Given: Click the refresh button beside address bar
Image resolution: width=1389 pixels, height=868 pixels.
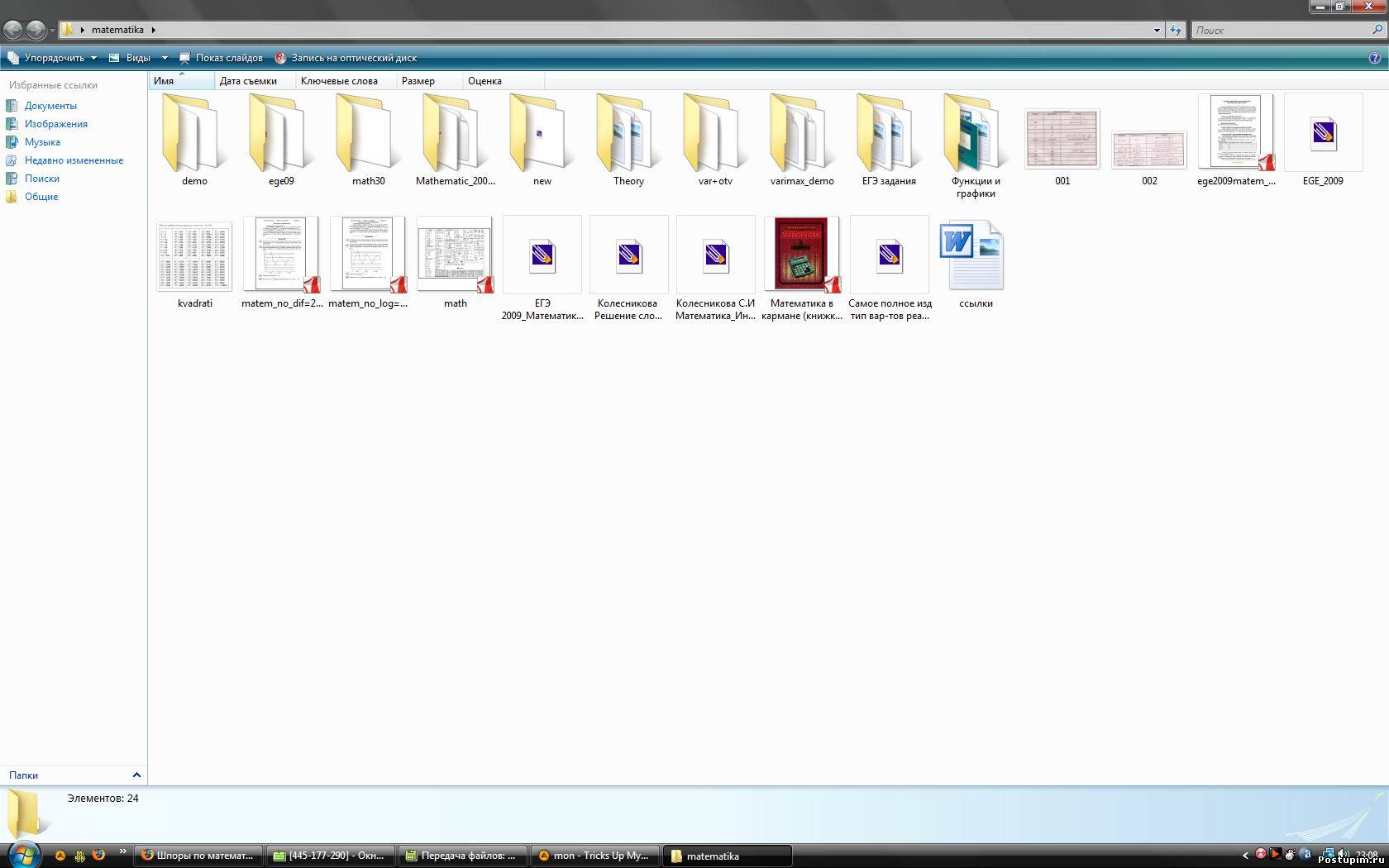Looking at the screenshot, I should tap(1176, 30).
